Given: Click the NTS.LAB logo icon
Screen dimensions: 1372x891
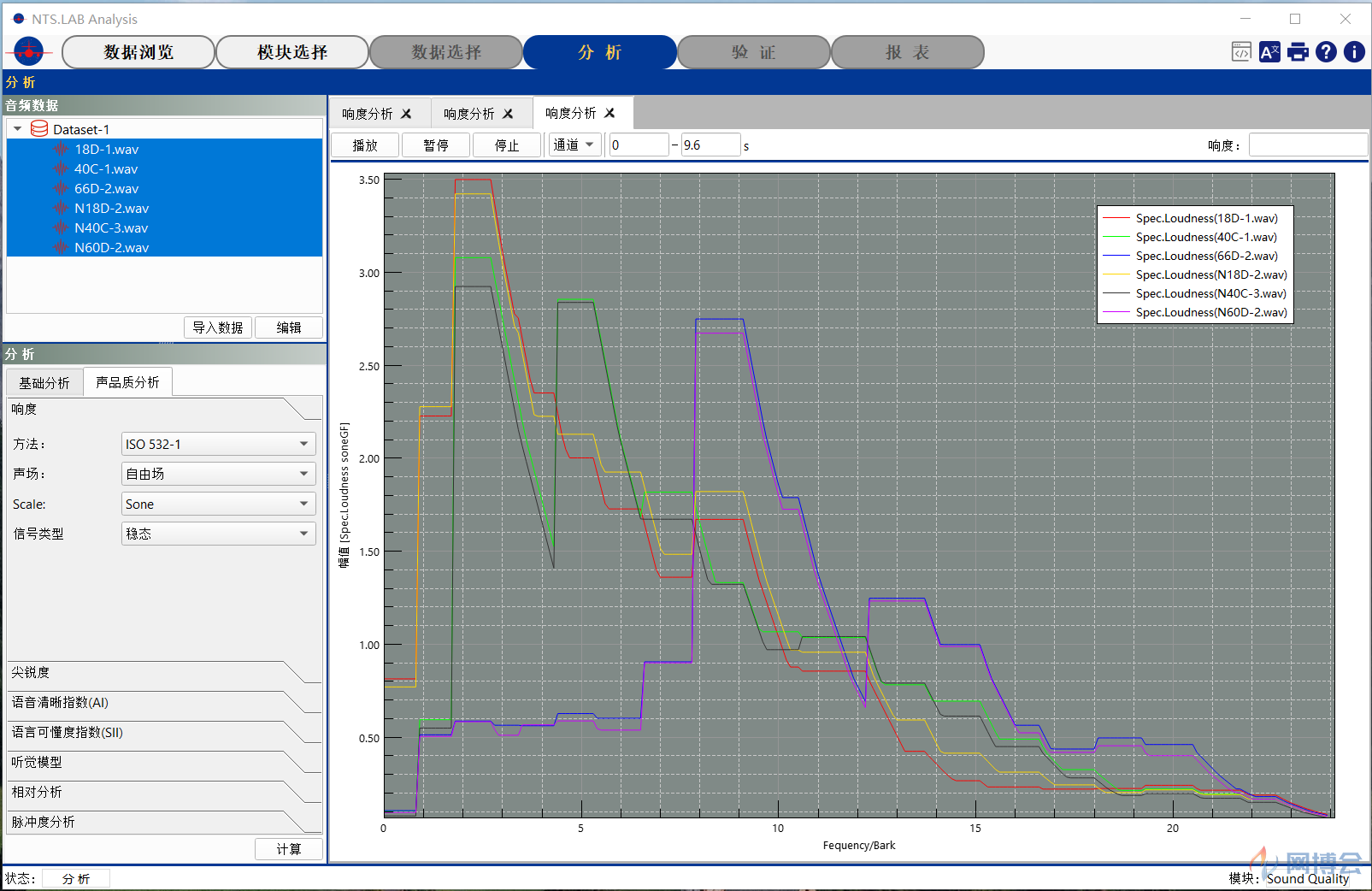Looking at the screenshot, I should tap(29, 52).
